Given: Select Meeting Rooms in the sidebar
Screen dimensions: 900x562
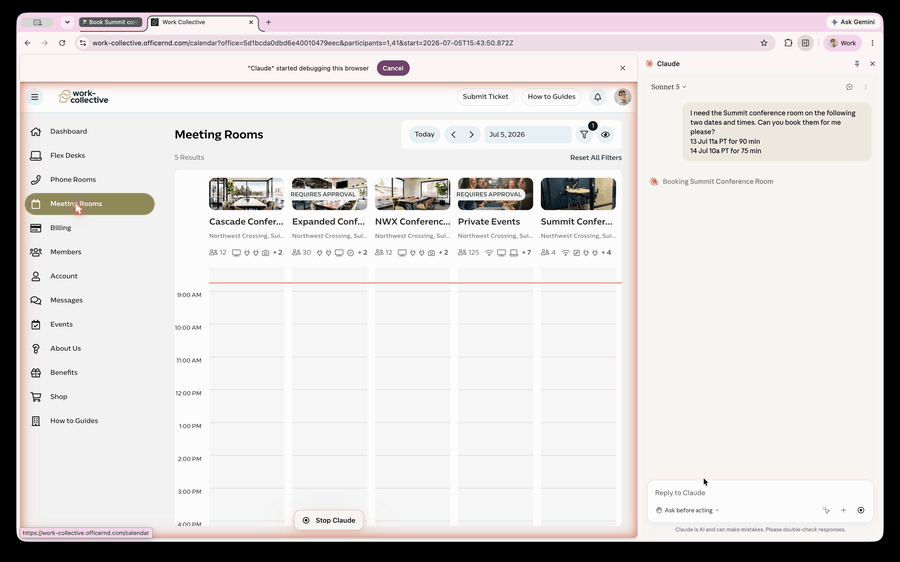Looking at the screenshot, I should [90, 204].
